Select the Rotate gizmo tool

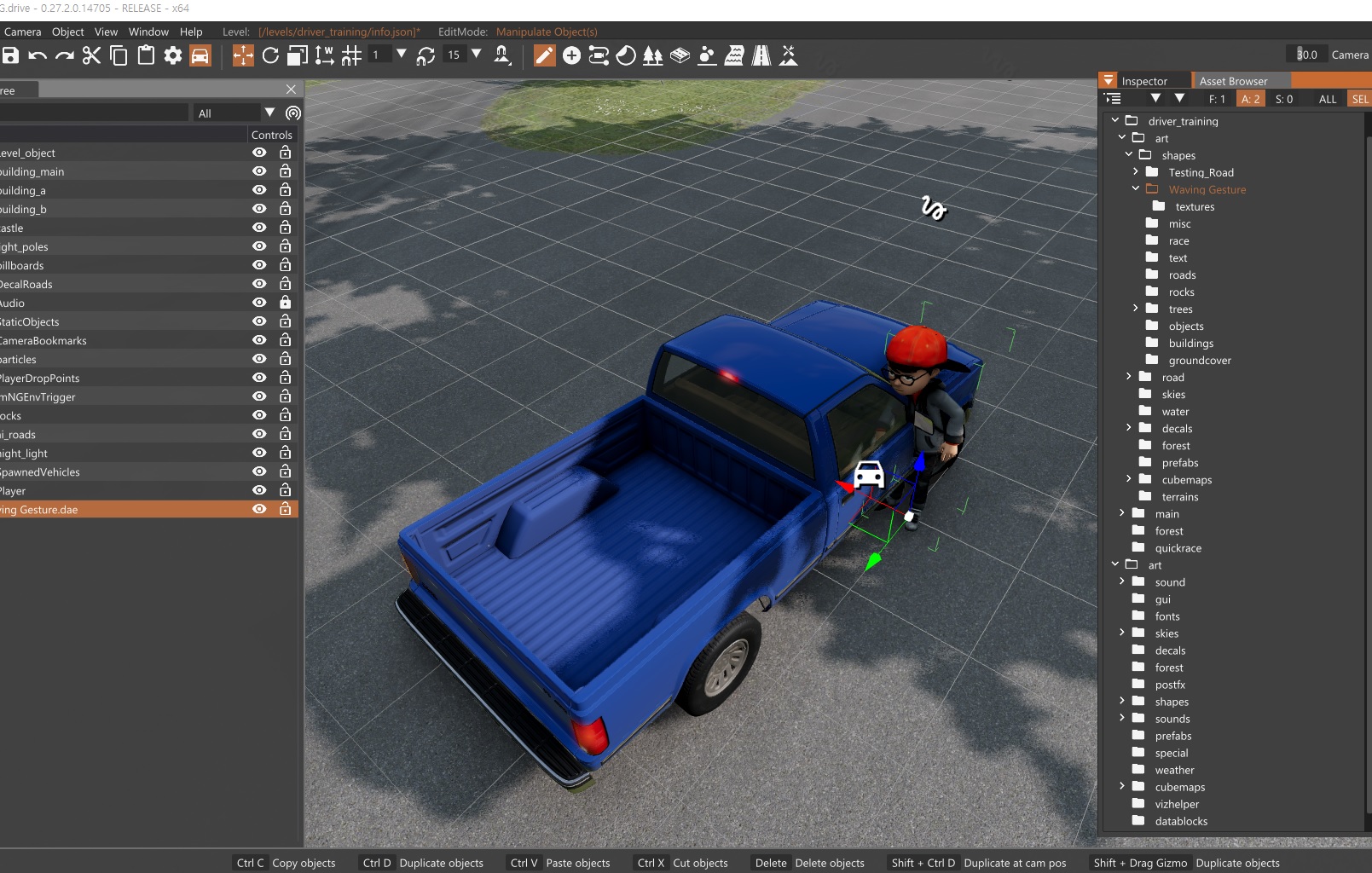coord(270,55)
